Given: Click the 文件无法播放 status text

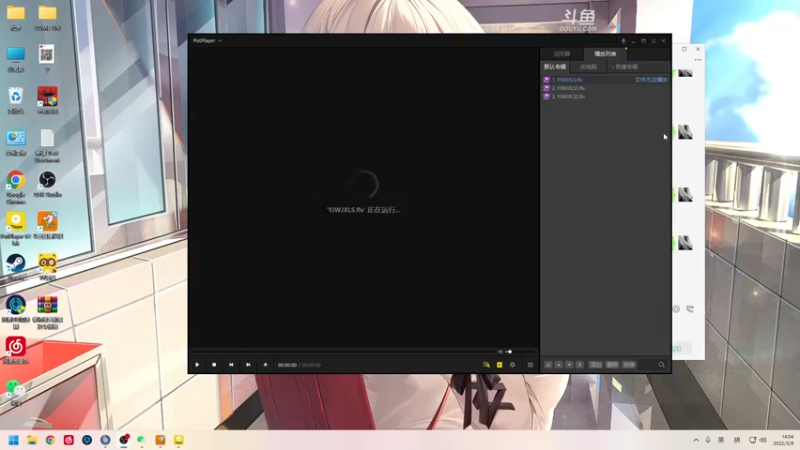Looking at the screenshot, I should click(651, 80).
